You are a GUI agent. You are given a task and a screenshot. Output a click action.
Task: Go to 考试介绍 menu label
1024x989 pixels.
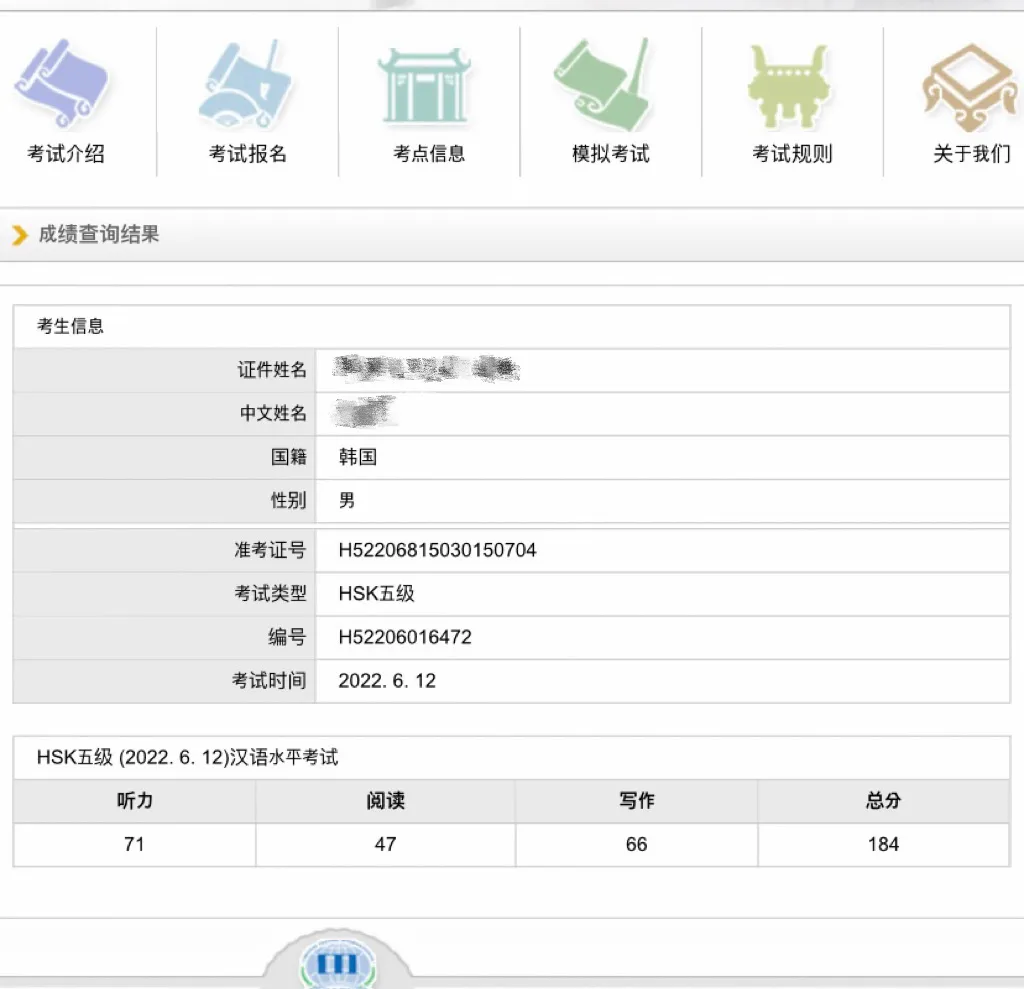66,154
